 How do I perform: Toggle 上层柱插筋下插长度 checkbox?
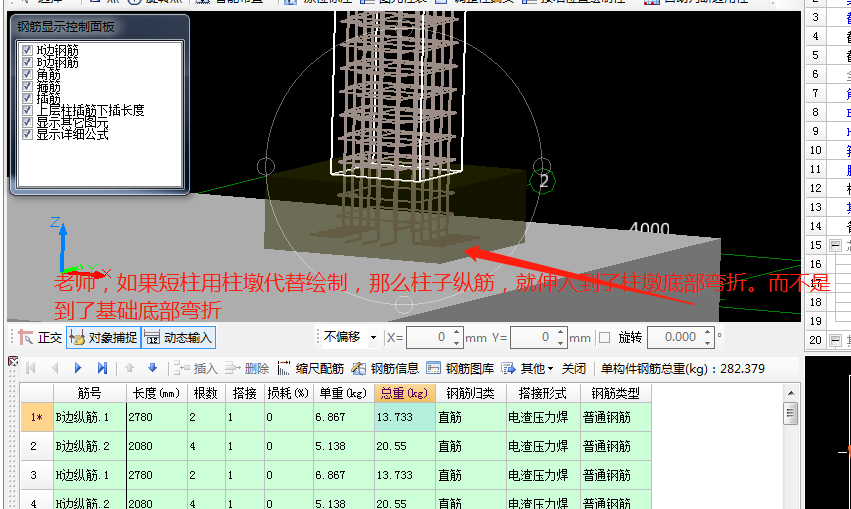coord(27,110)
